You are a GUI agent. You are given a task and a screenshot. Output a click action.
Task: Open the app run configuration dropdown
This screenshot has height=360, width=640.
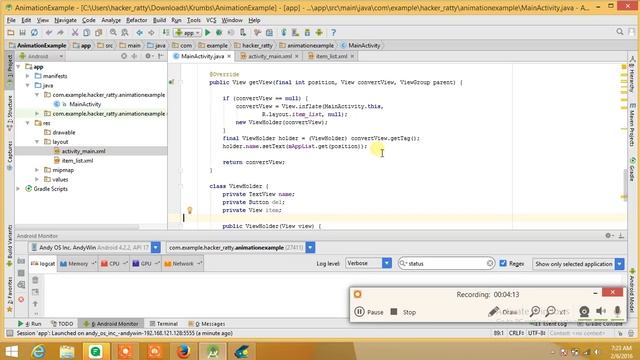(187, 33)
